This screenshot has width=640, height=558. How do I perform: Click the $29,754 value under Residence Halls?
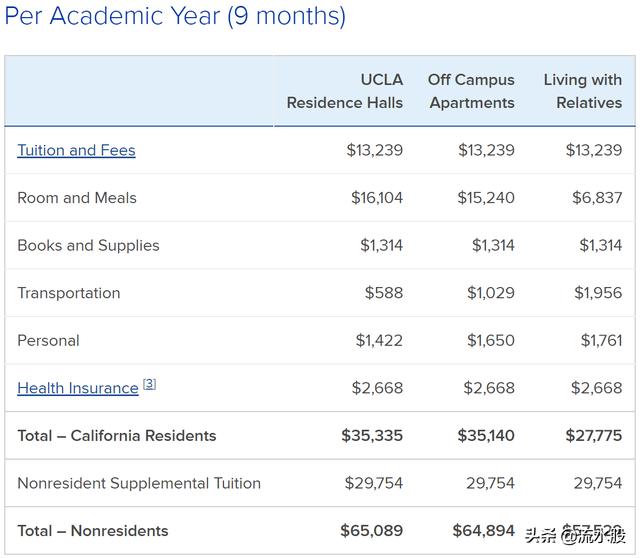point(374,483)
